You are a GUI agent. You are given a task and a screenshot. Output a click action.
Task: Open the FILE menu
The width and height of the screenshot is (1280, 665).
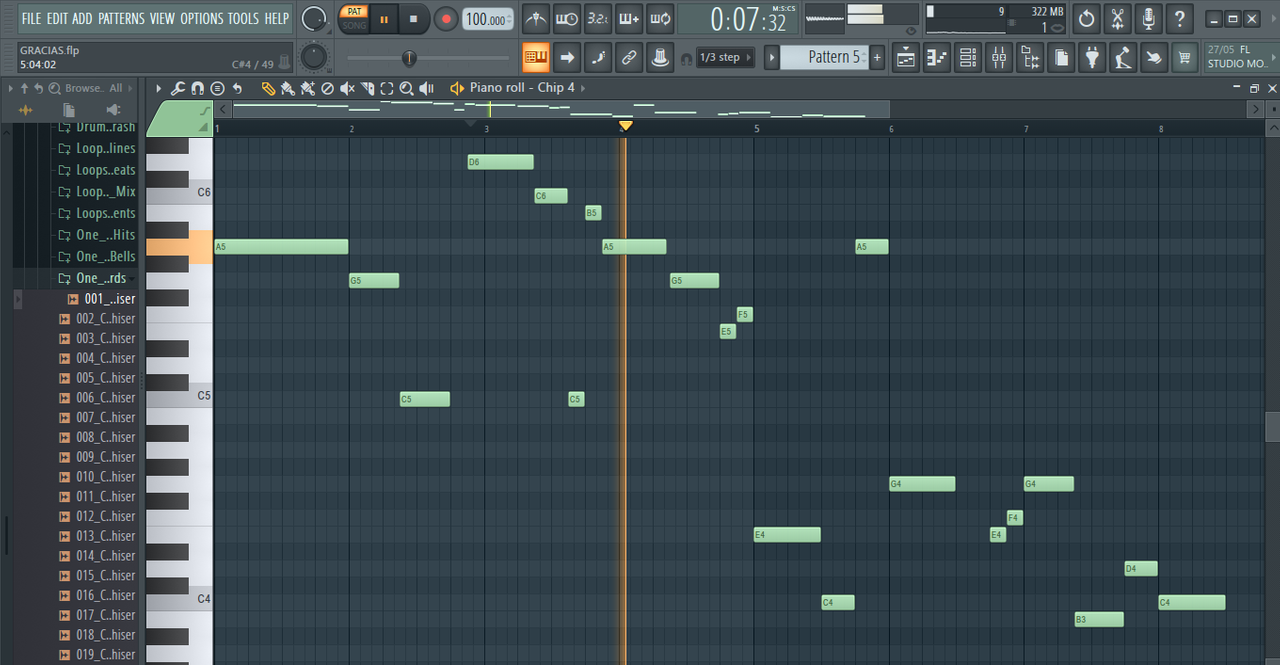point(31,18)
